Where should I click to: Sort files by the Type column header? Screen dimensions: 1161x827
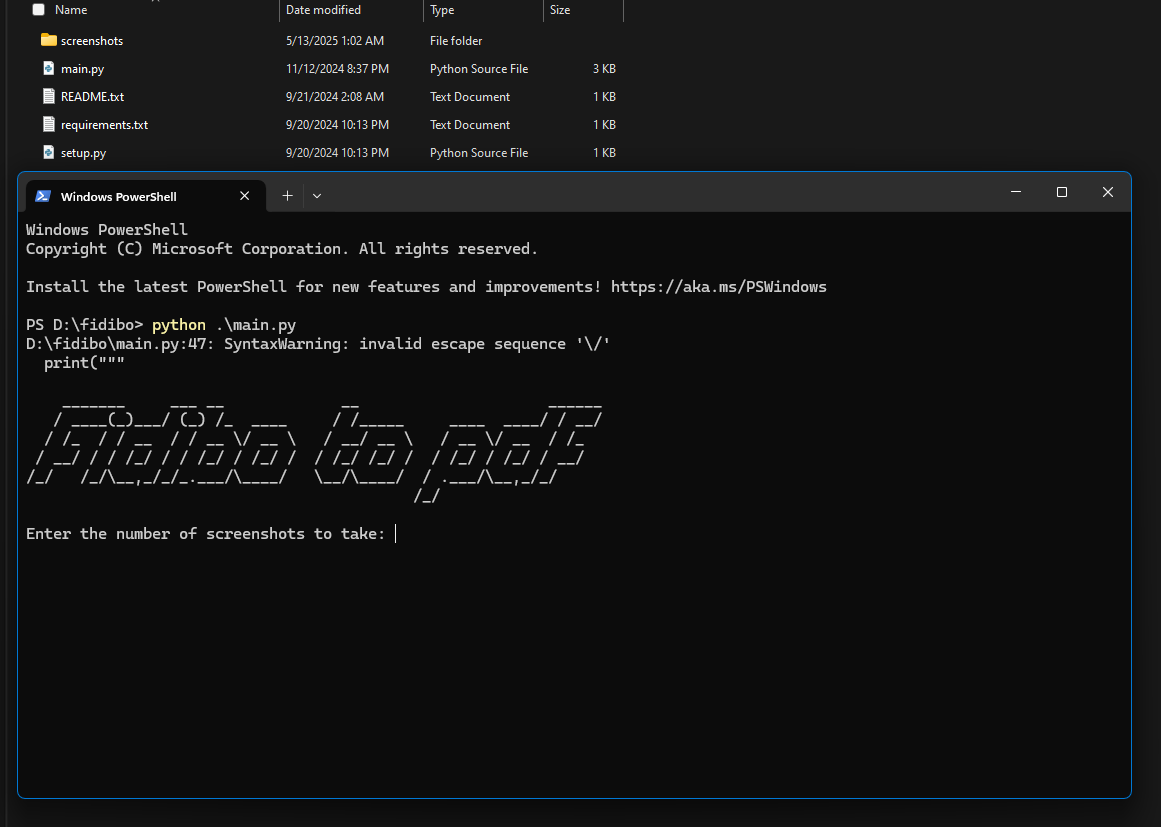click(x=441, y=9)
